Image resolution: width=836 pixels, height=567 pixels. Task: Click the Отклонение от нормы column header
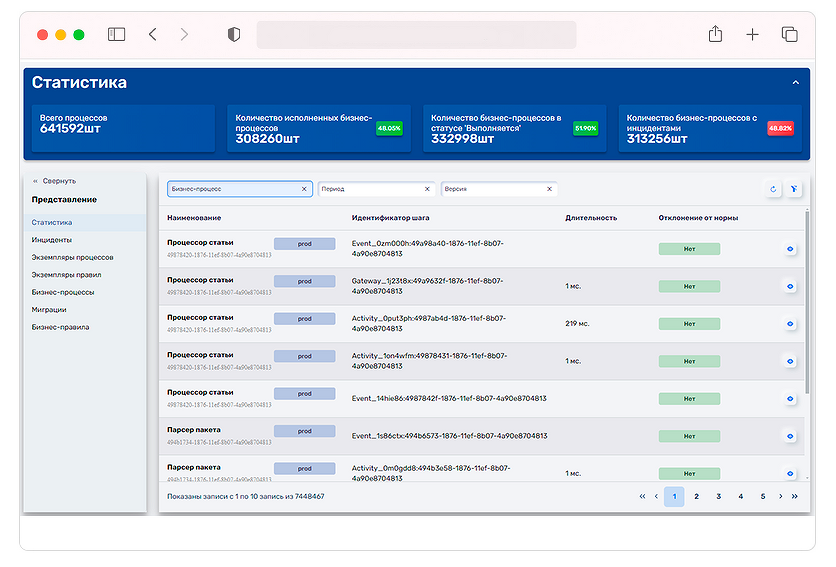pos(698,218)
